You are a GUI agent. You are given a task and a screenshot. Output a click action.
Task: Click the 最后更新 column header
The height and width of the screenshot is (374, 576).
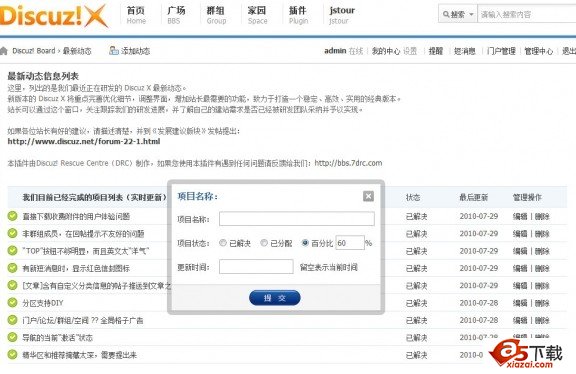coord(474,197)
